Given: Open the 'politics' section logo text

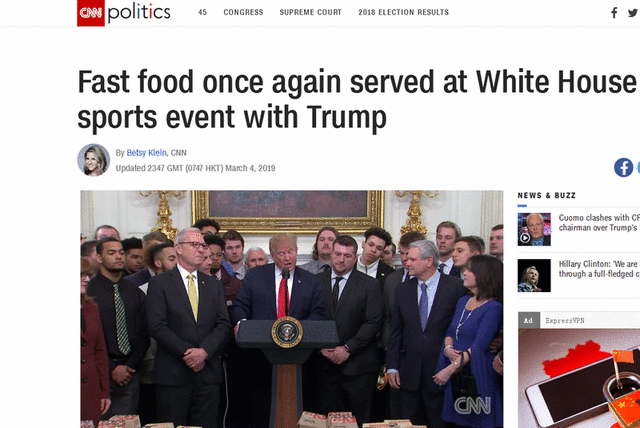Looking at the screenshot, I should pyautogui.click(x=139, y=13).
